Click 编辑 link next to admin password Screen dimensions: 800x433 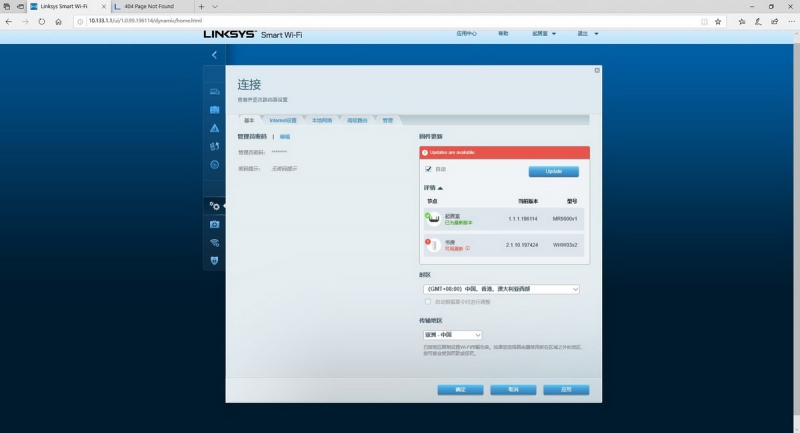coord(285,137)
